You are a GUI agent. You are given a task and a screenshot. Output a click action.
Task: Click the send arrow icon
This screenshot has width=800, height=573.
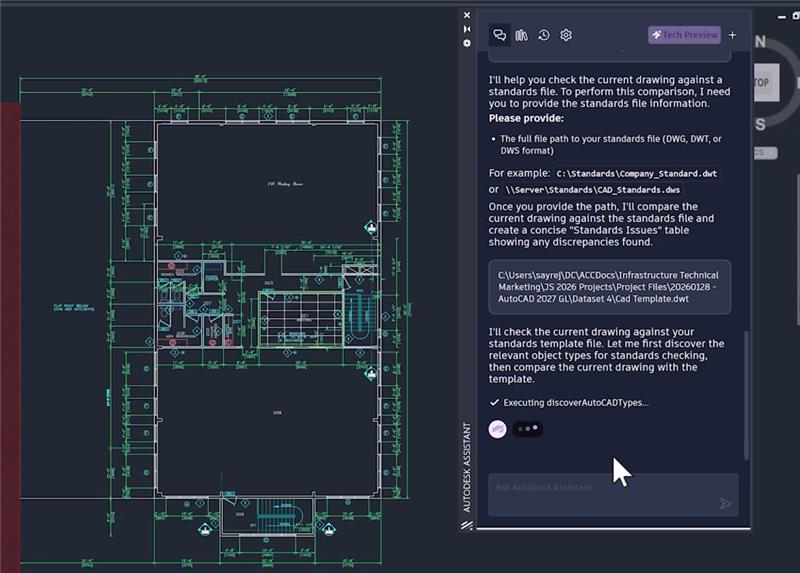[x=725, y=504]
